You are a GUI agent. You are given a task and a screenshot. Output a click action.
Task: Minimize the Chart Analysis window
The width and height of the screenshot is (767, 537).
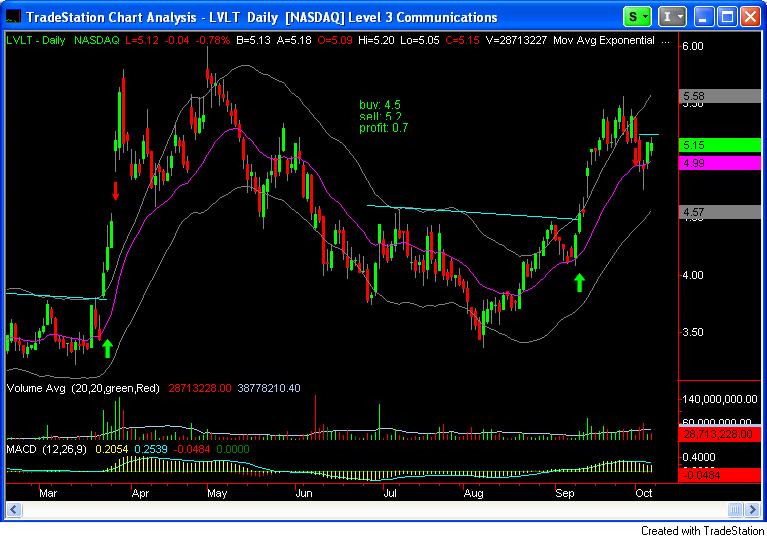tap(703, 17)
